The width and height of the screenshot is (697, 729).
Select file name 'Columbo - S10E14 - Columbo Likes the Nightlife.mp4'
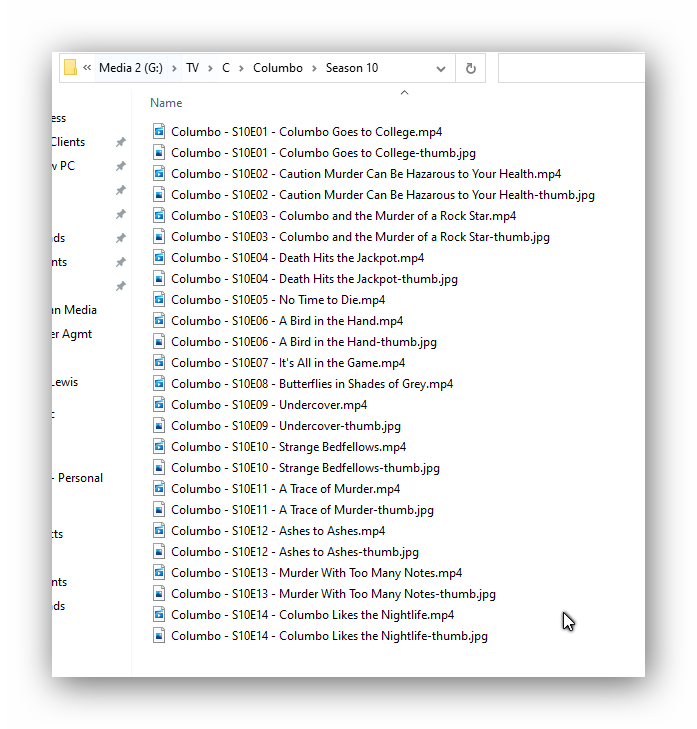coord(312,615)
